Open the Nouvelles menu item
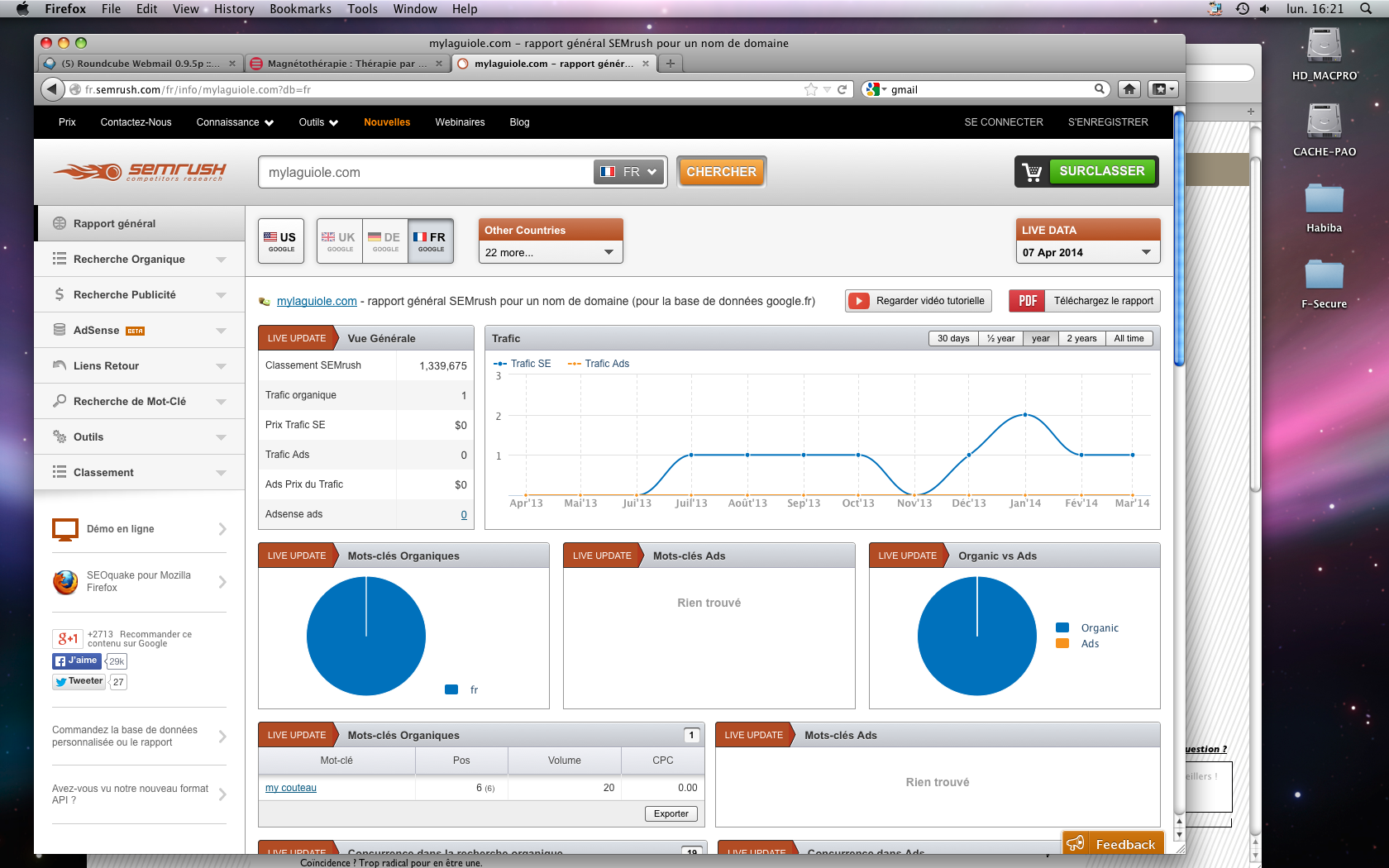The height and width of the screenshot is (868, 1389). pyautogui.click(x=387, y=122)
